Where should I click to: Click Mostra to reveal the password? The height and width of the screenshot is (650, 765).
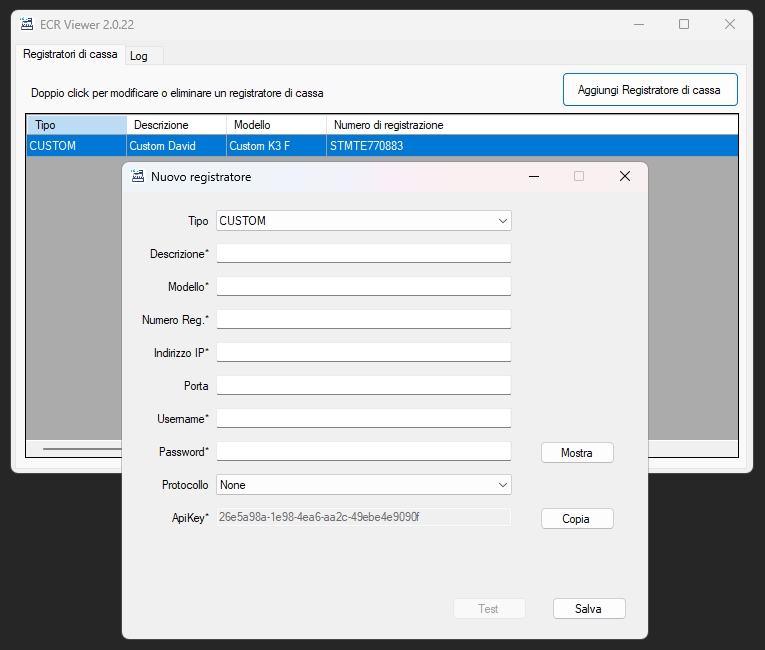coord(576,453)
